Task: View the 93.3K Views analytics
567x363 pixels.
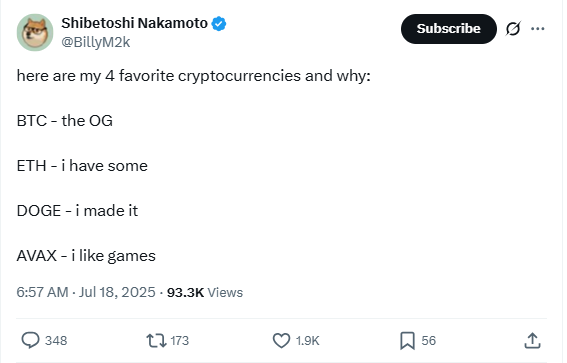Action: tap(205, 292)
